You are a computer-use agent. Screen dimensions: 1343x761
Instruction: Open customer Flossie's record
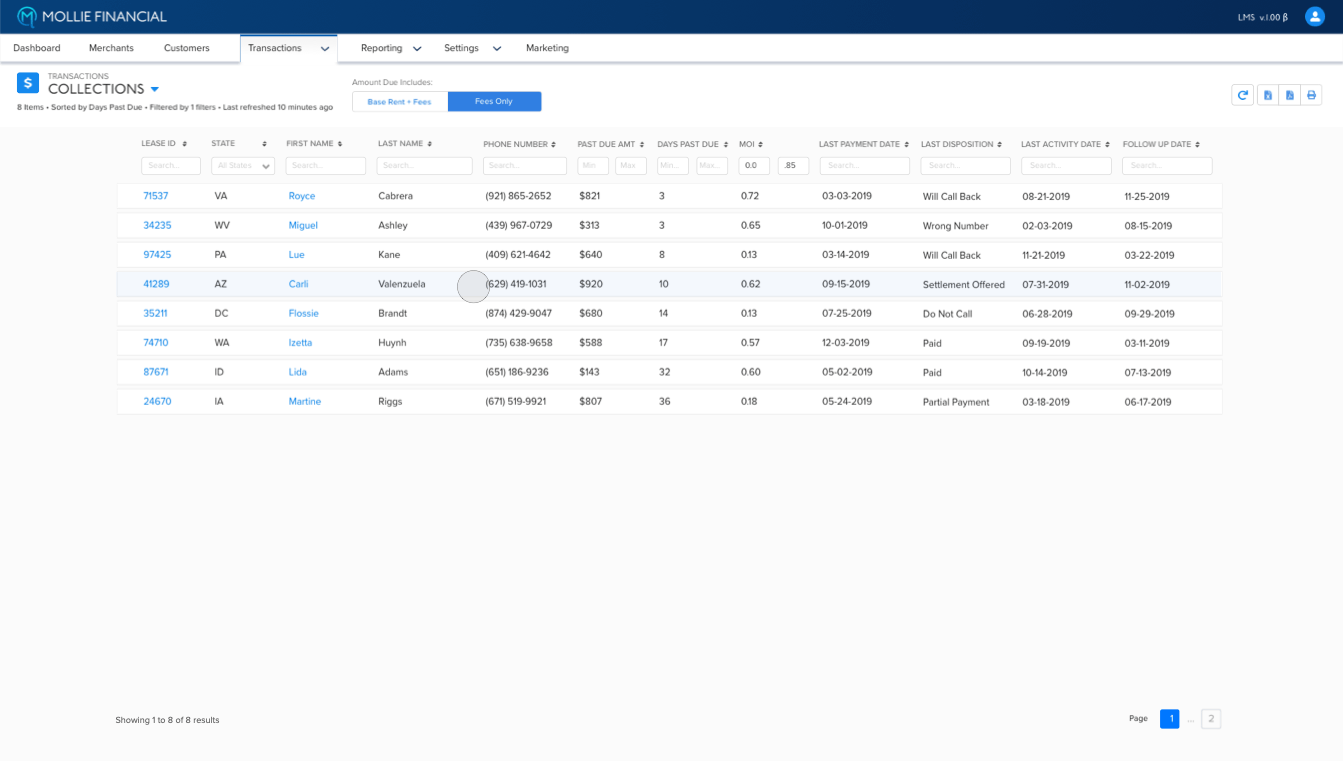[303, 313]
